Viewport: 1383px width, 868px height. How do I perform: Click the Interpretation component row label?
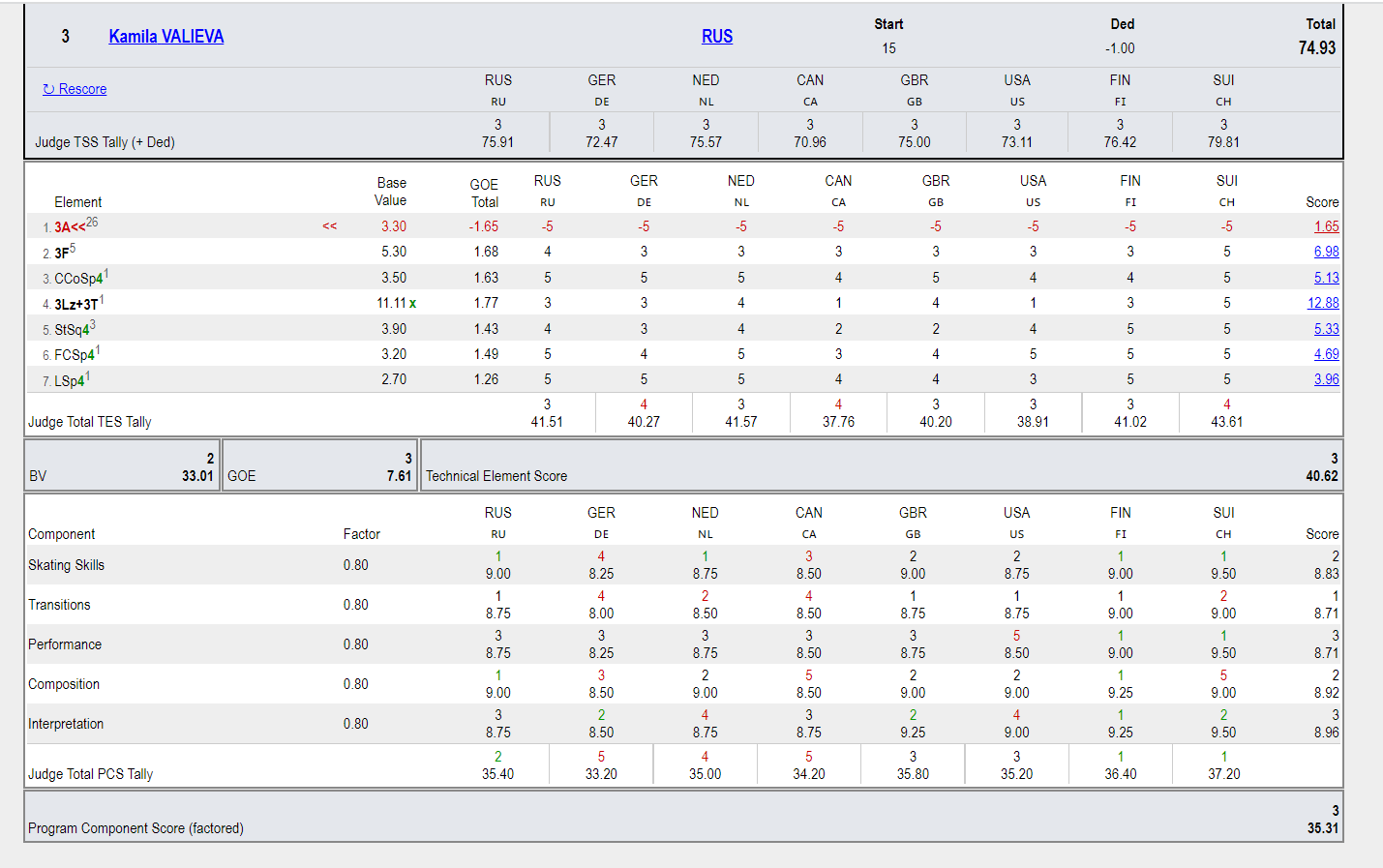pyautogui.click(x=66, y=724)
